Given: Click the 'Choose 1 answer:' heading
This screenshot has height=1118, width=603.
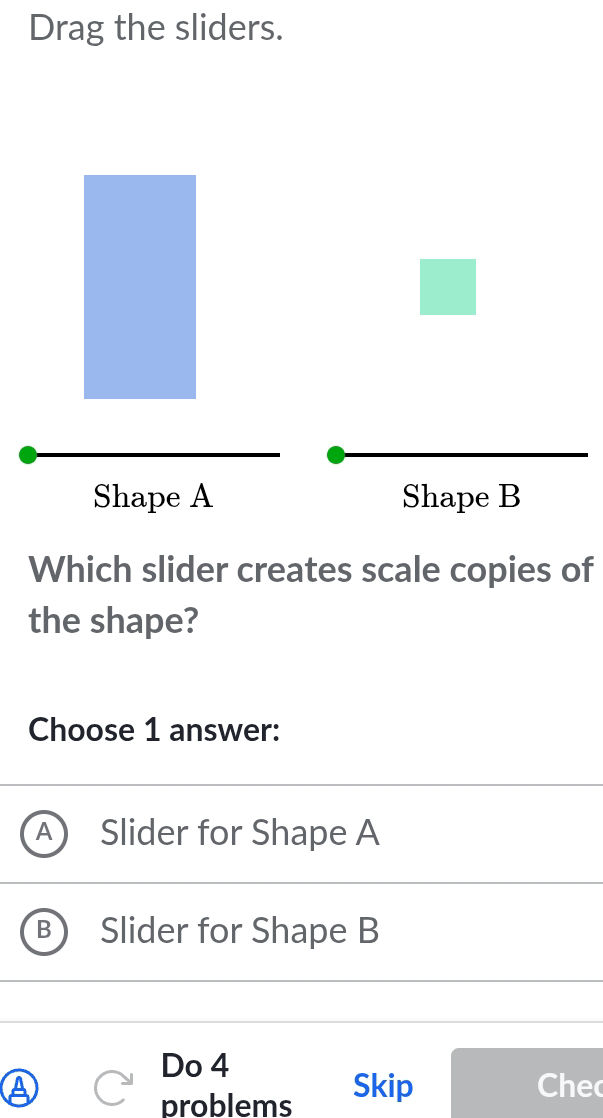Looking at the screenshot, I should [x=153, y=730].
